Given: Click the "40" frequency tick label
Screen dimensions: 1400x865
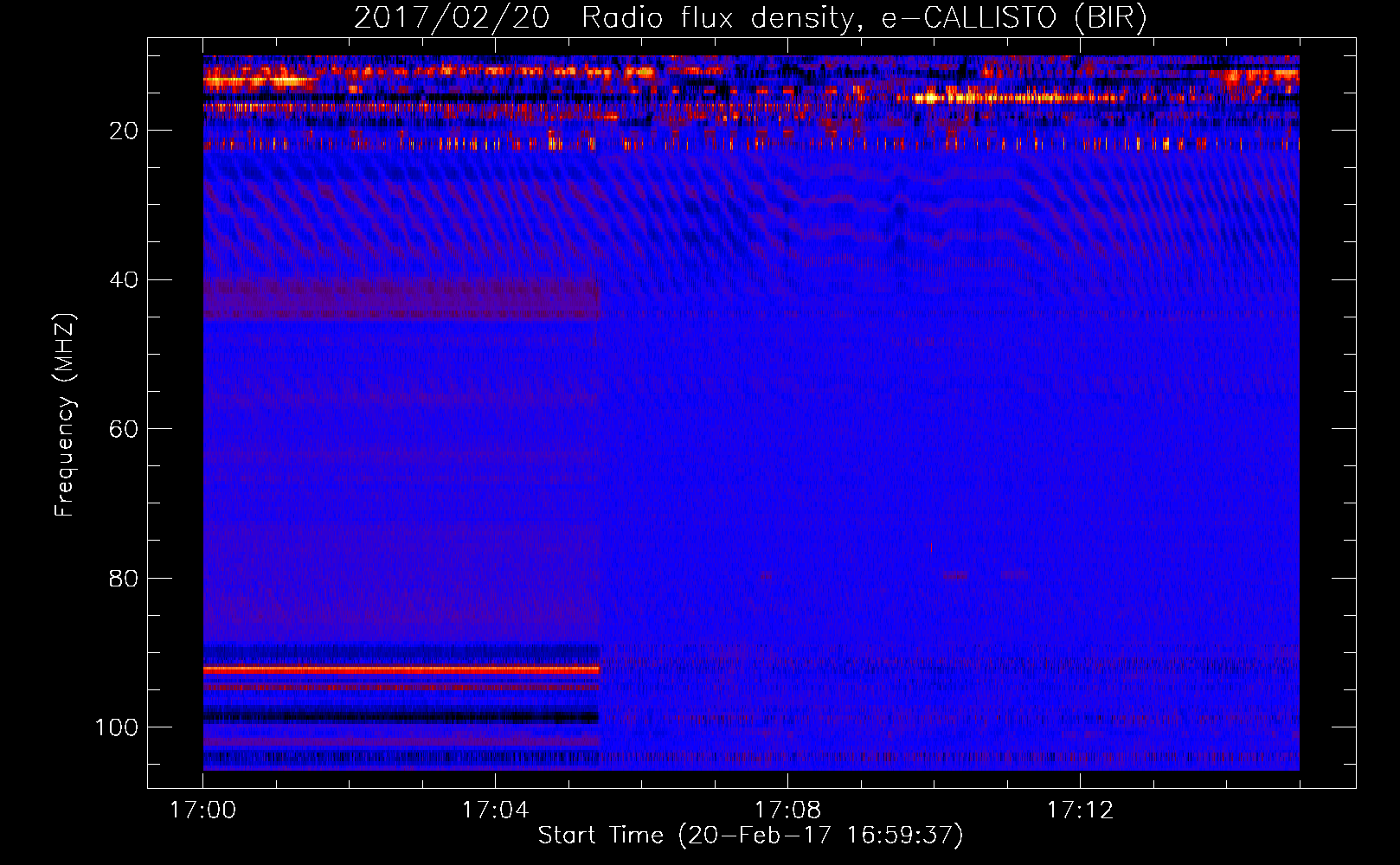Looking at the screenshot, I should tap(124, 279).
